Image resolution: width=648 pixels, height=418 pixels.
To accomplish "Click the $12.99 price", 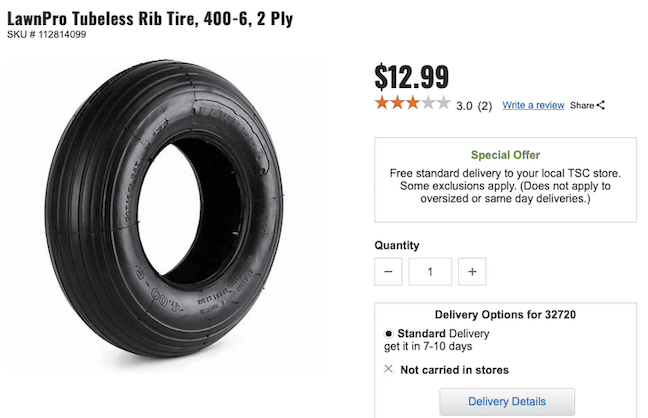I will pos(411,76).
